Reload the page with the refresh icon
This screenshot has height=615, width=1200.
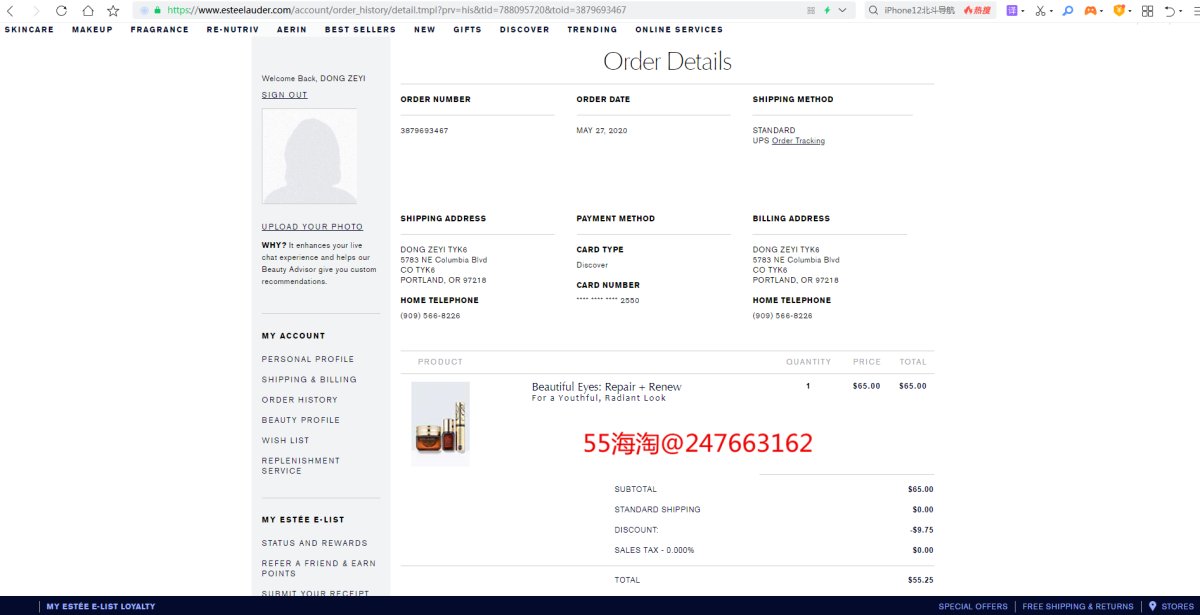[62, 10]
